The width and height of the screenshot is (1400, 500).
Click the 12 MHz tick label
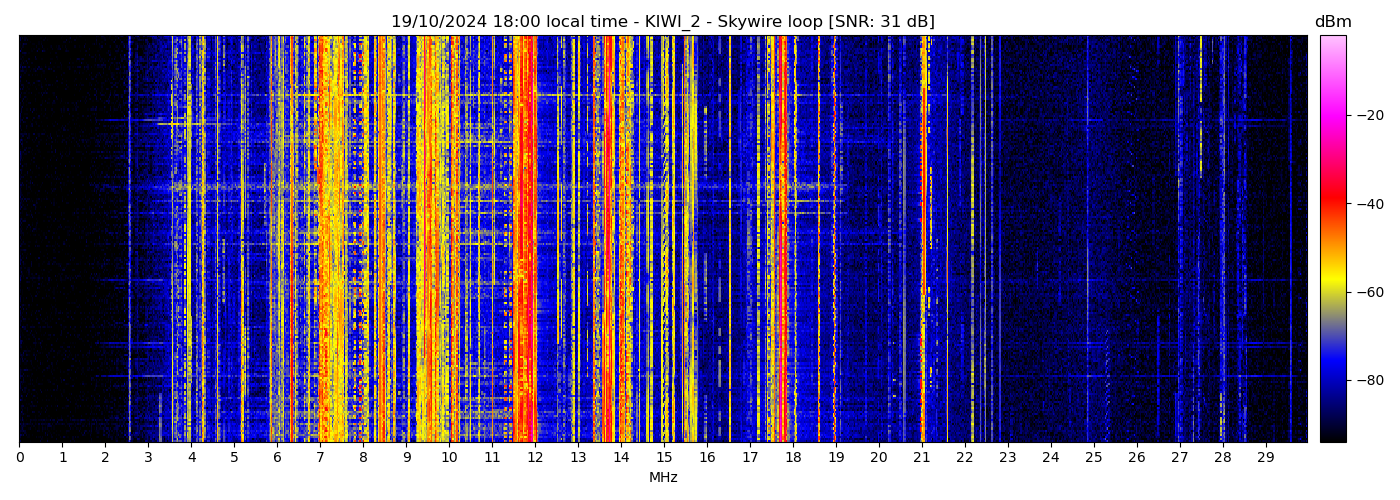pos(535,457)
